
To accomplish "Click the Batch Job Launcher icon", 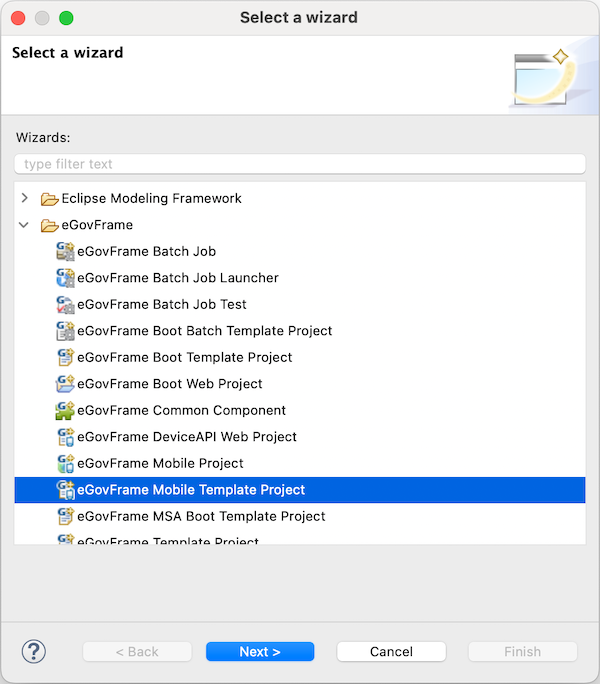I will (x=65, y=278).
